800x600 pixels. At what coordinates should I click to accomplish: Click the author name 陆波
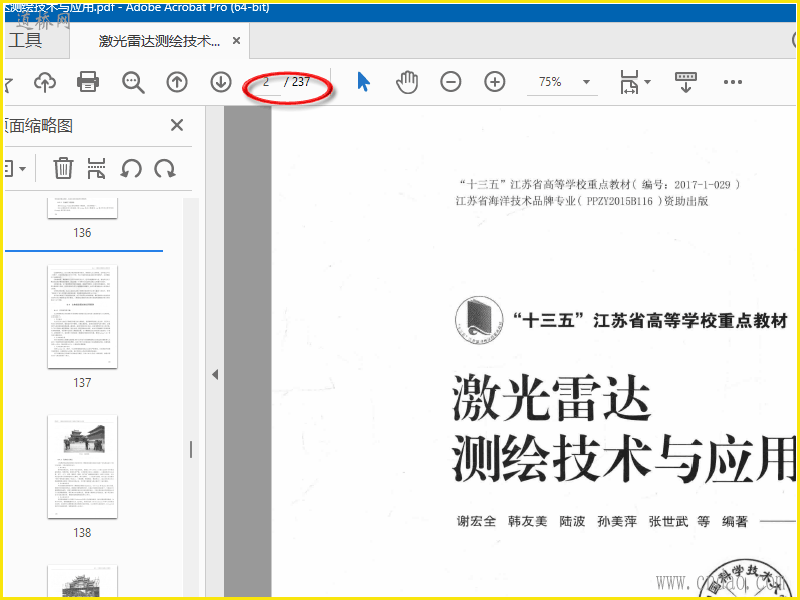pos(572,521)
